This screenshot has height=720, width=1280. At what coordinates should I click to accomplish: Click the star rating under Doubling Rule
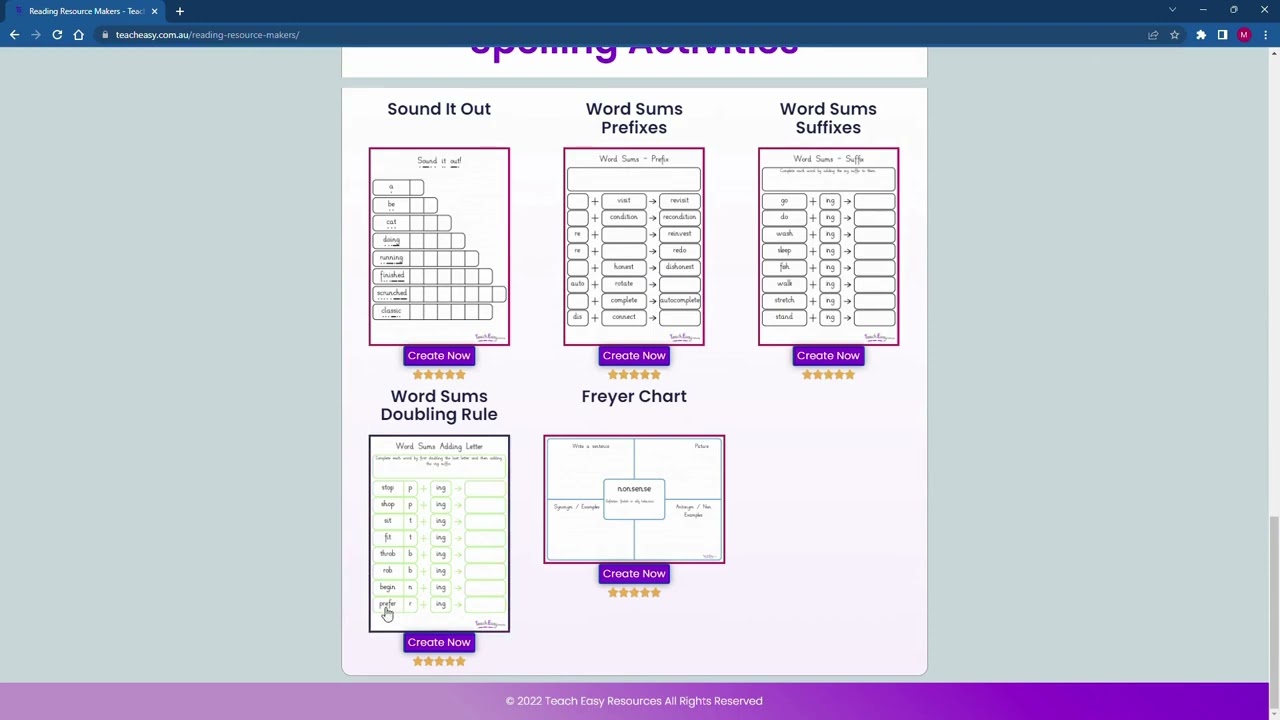point(439,662)
